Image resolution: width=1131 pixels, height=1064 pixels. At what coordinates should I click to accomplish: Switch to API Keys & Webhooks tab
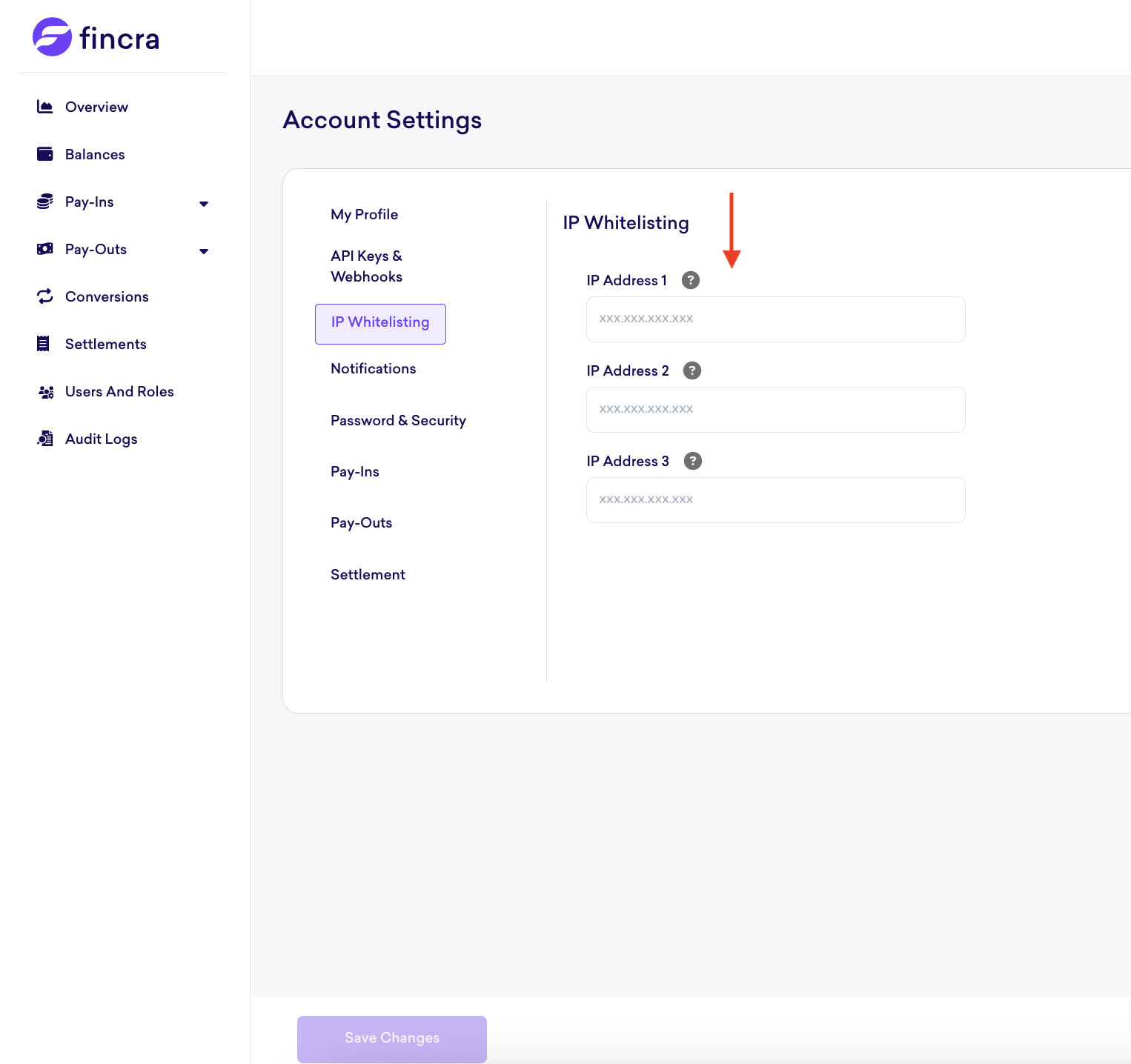tap(367, 266)
